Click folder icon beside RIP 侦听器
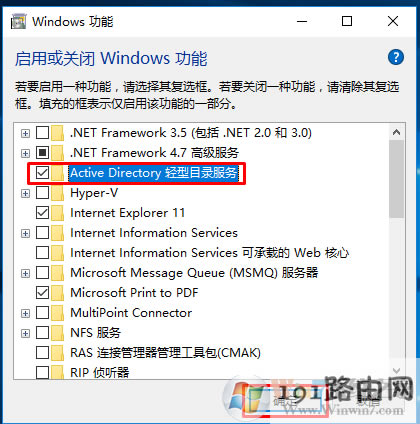 pyautogui.click(x=58, y=372)
